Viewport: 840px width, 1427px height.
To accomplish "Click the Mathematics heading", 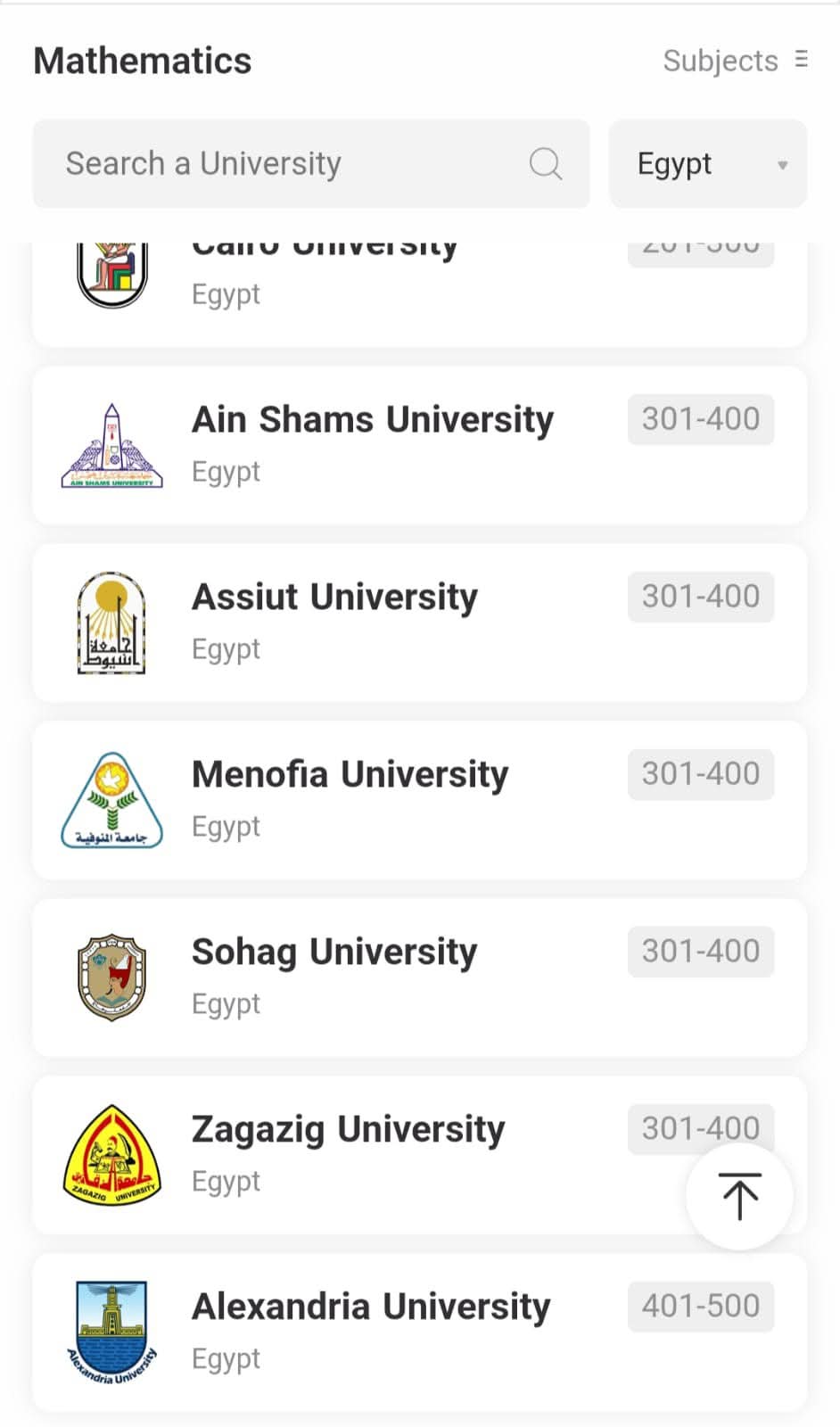I will (x=143, y=61).
